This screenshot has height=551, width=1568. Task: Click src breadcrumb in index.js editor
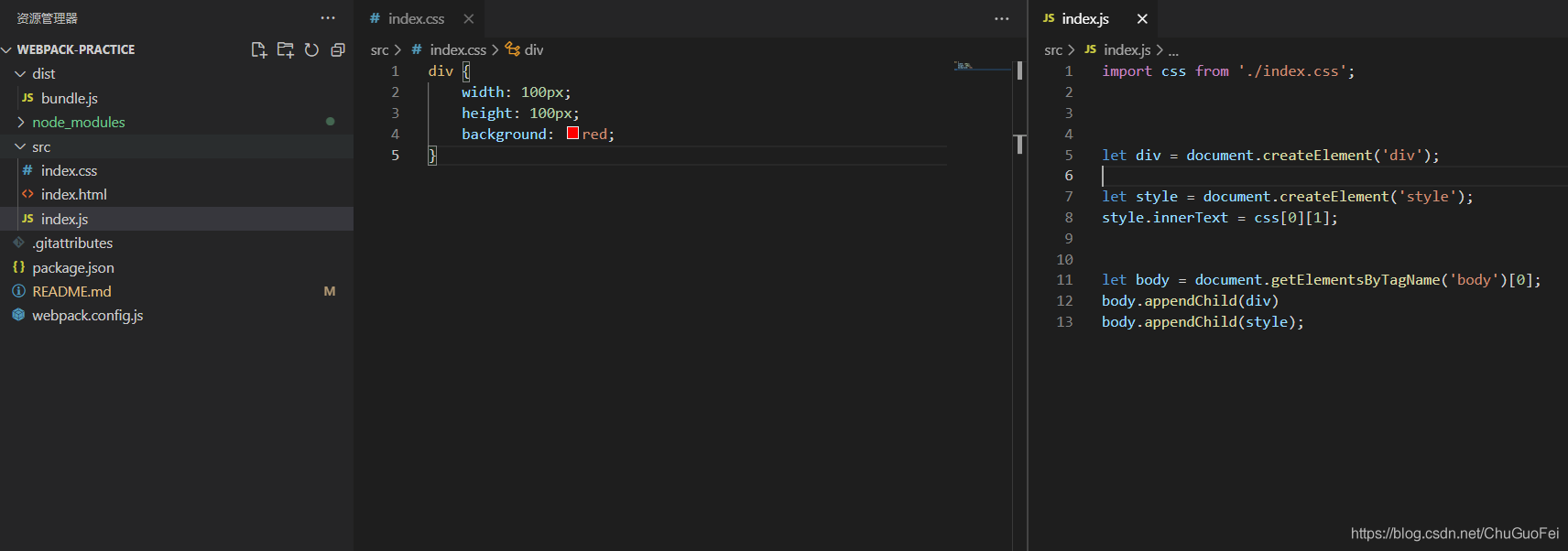[x=1053, y=49]
